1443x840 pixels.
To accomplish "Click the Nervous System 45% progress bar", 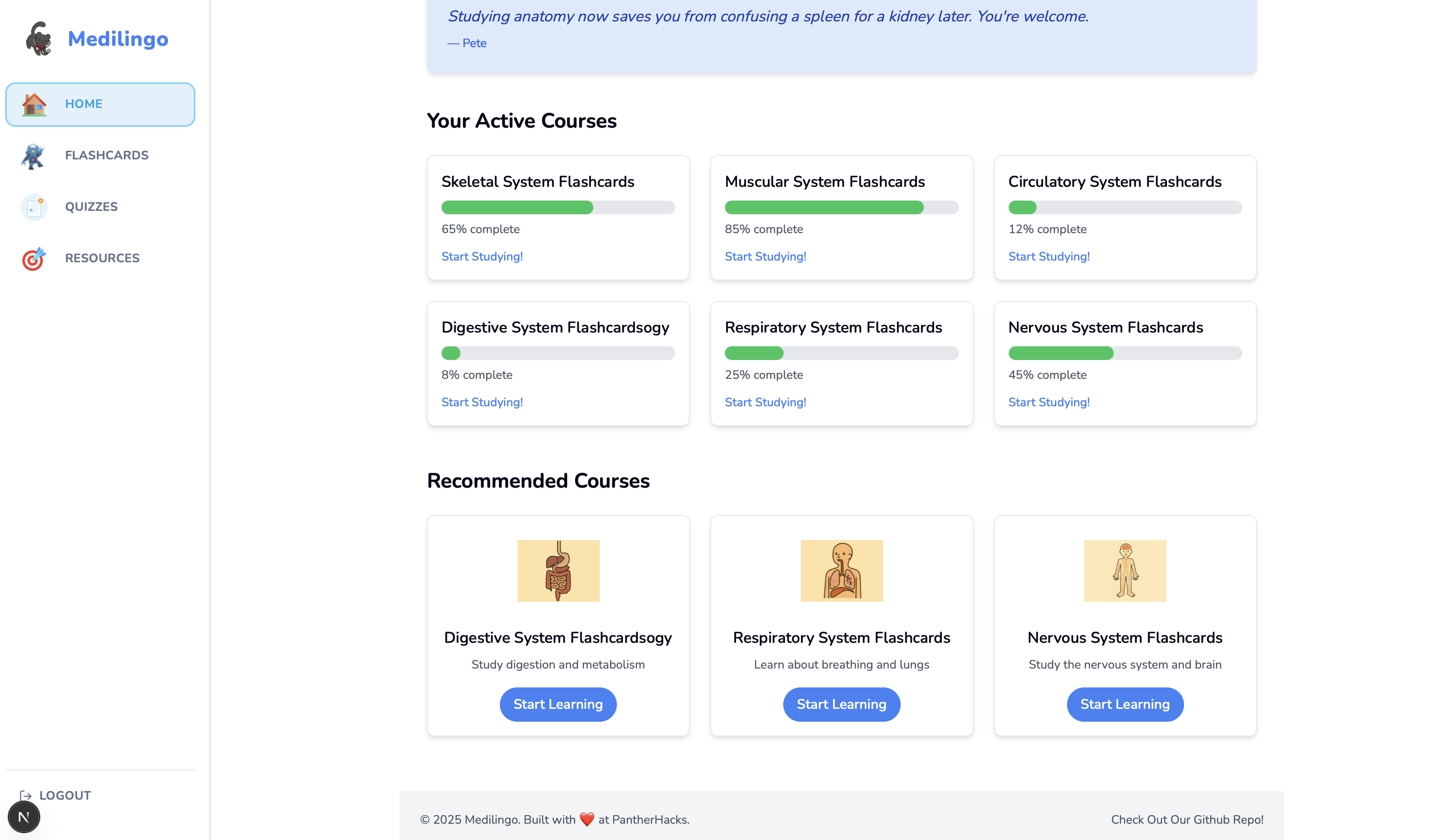I will [1124, 353].
